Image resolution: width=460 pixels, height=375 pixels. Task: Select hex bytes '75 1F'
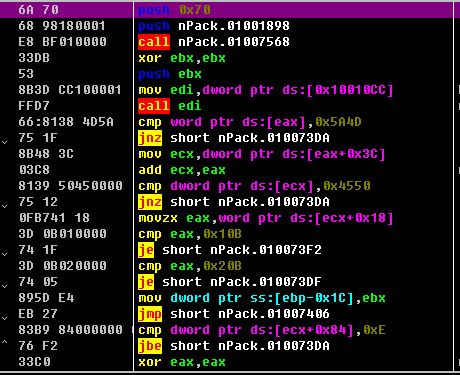coord(38,138)
